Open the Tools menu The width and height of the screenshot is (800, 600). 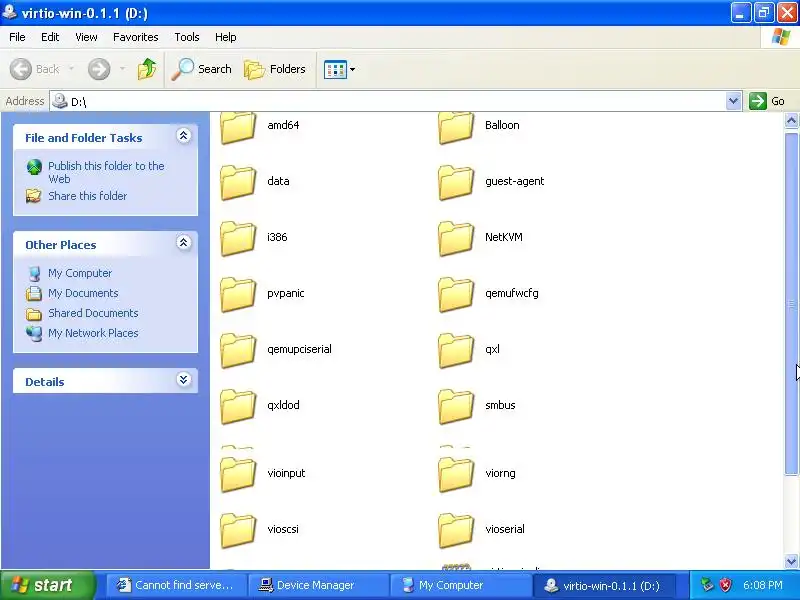click(x=187, y=37)
